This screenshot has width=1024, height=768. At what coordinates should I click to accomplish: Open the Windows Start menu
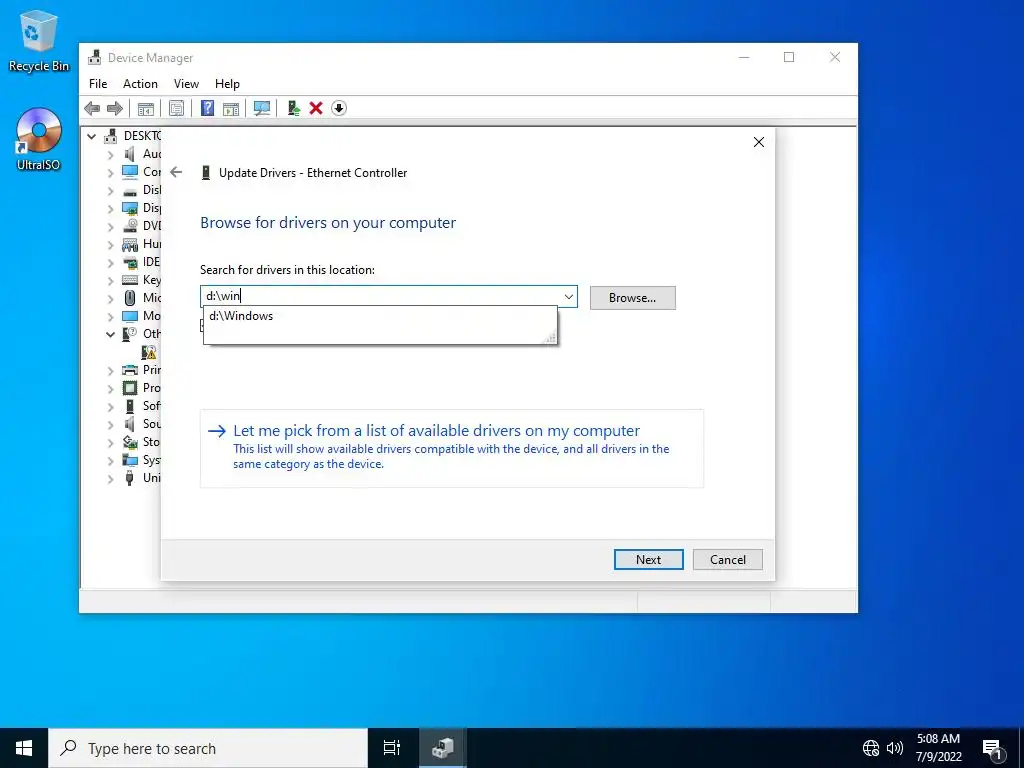click(x=24, y=748)
